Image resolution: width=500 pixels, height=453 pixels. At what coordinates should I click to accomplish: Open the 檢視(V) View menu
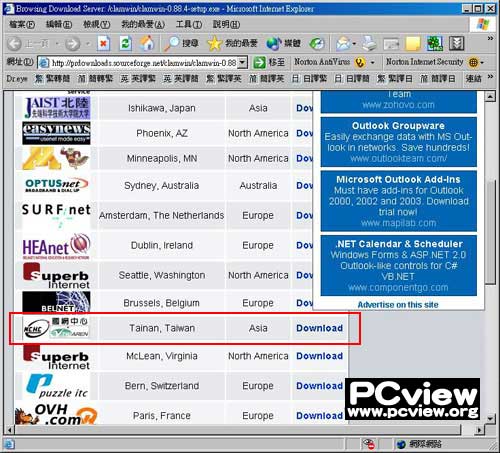coord(97,24)
